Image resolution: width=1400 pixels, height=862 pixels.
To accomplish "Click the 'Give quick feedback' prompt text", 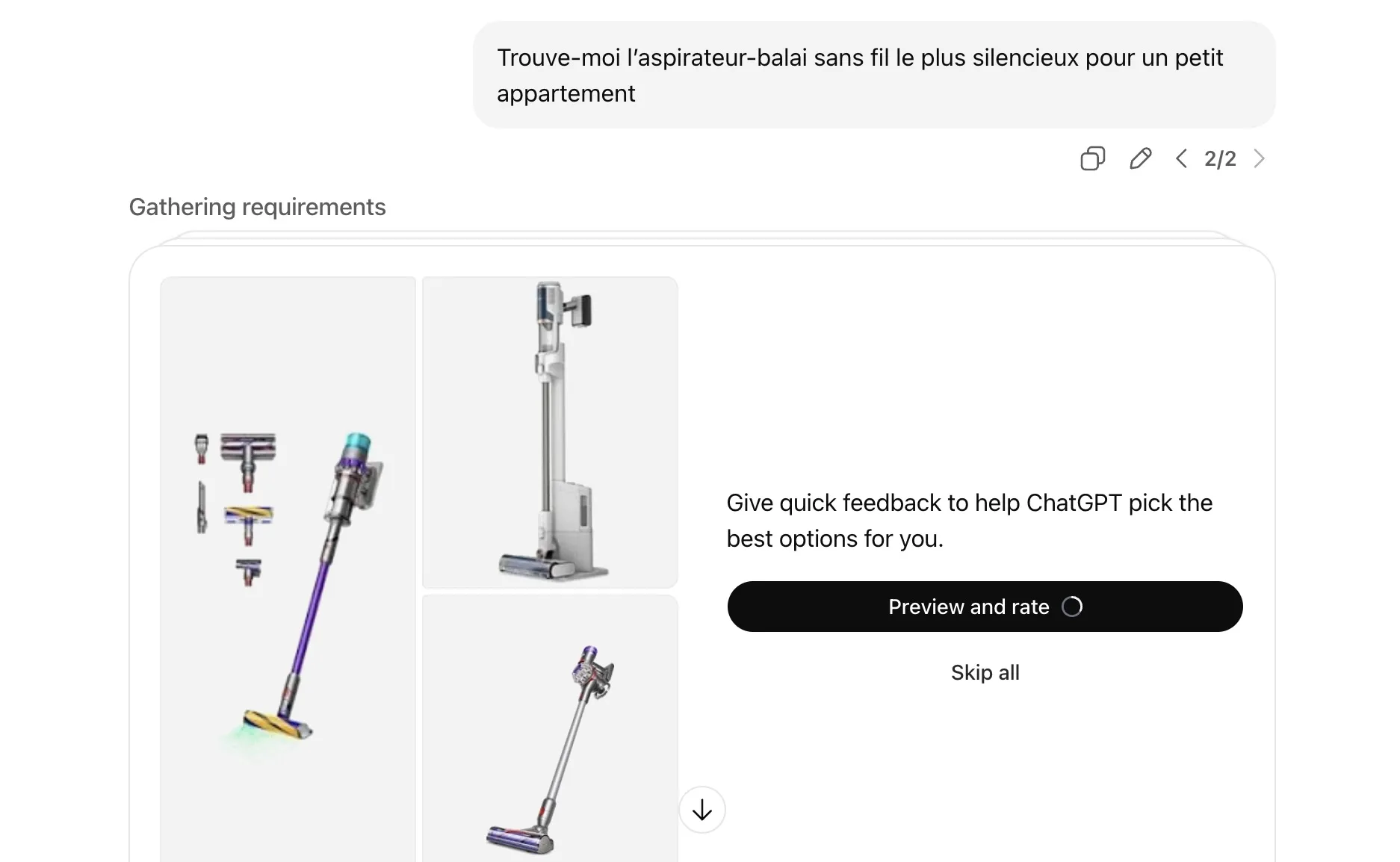I will tap(969, 521).
